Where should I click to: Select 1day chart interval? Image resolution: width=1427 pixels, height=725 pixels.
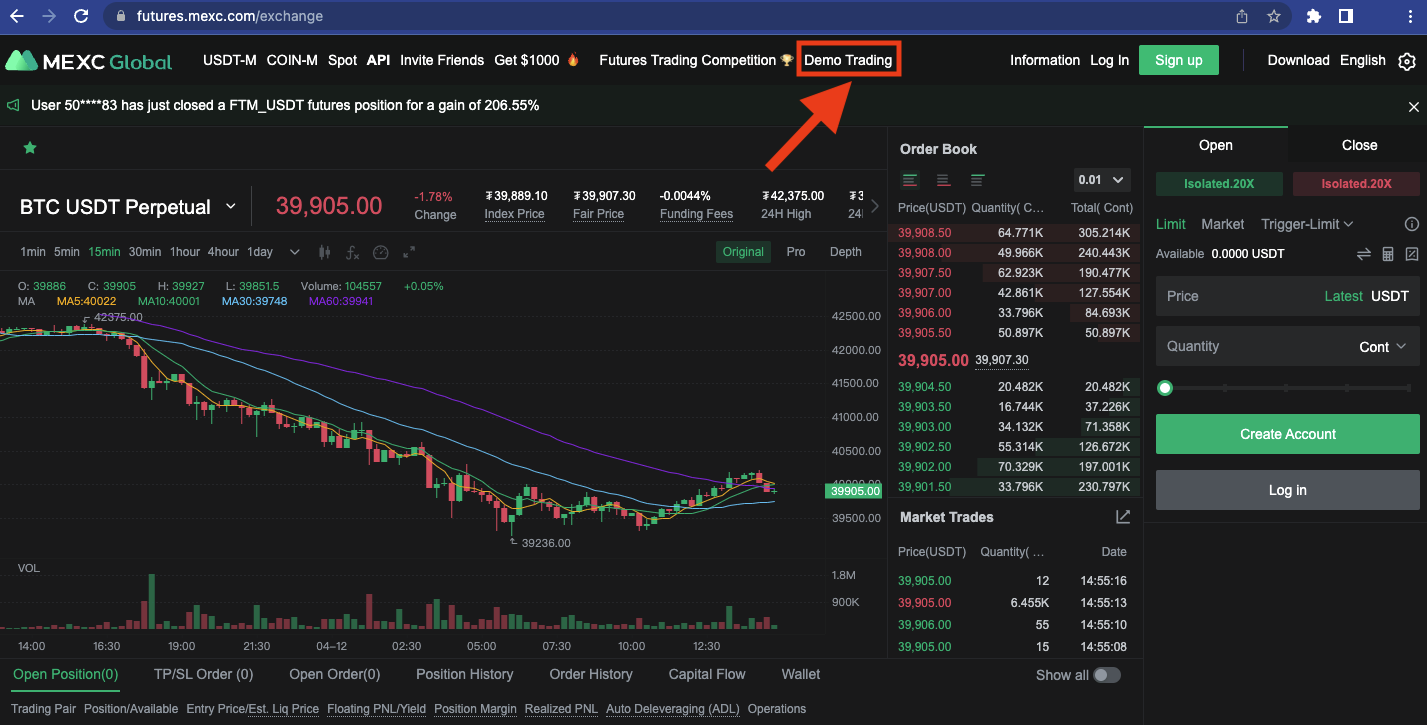tap(260, 252)
